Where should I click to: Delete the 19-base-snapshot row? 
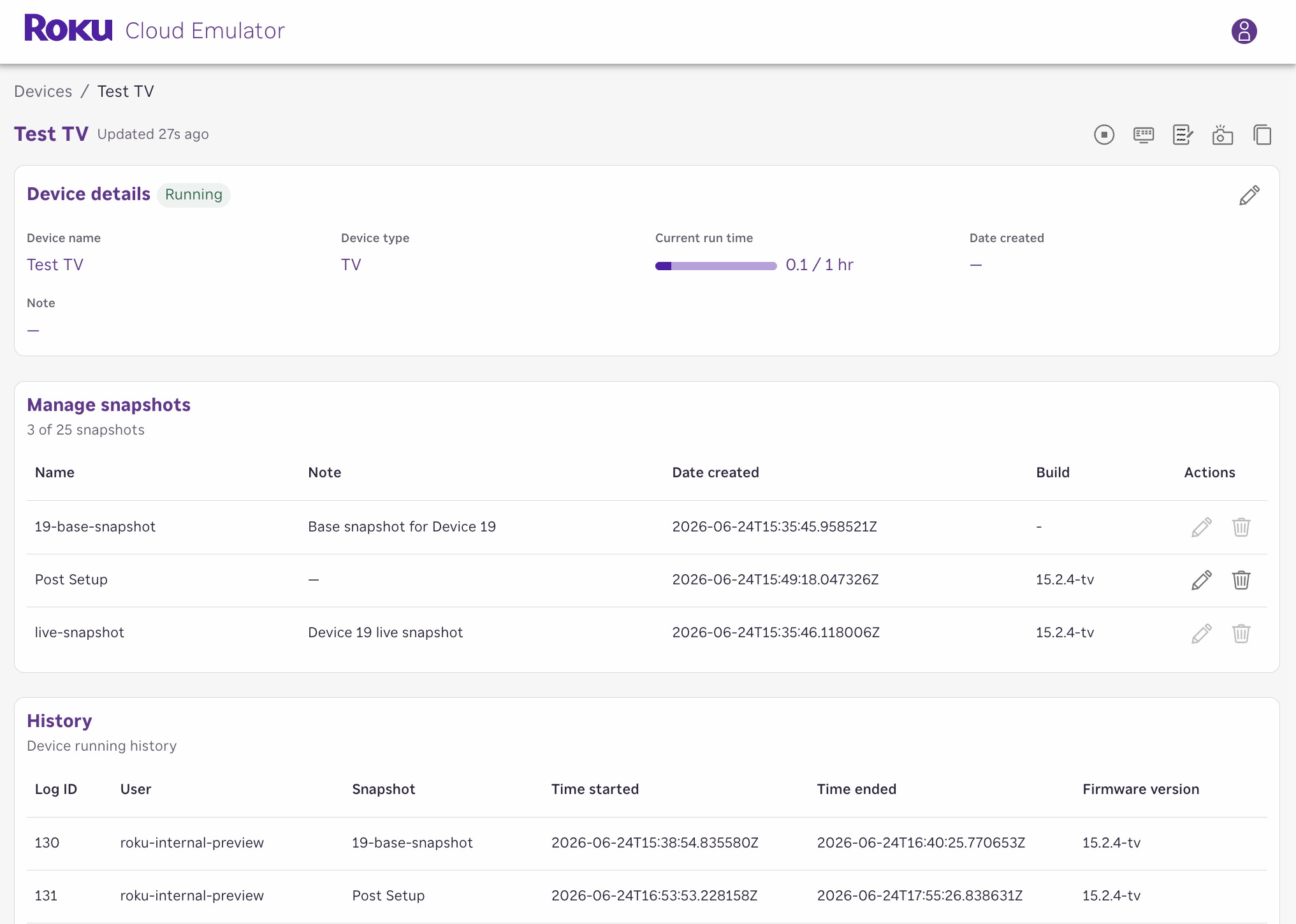[x=1241, y=527]
